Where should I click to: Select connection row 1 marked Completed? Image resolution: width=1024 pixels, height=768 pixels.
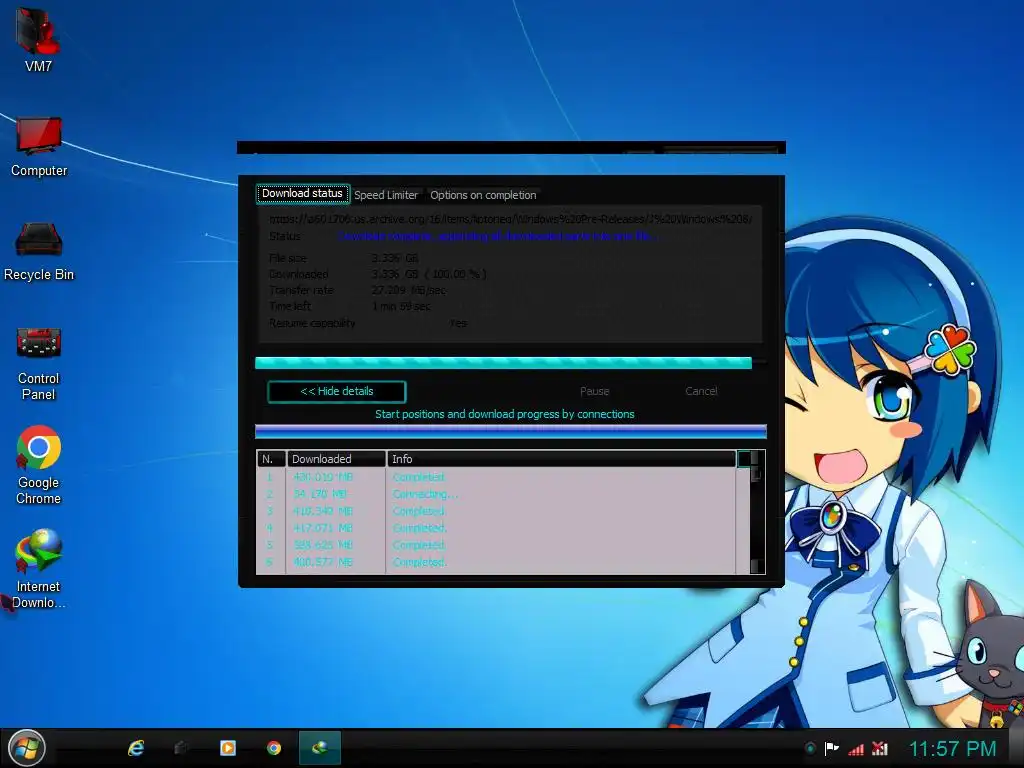496,477
